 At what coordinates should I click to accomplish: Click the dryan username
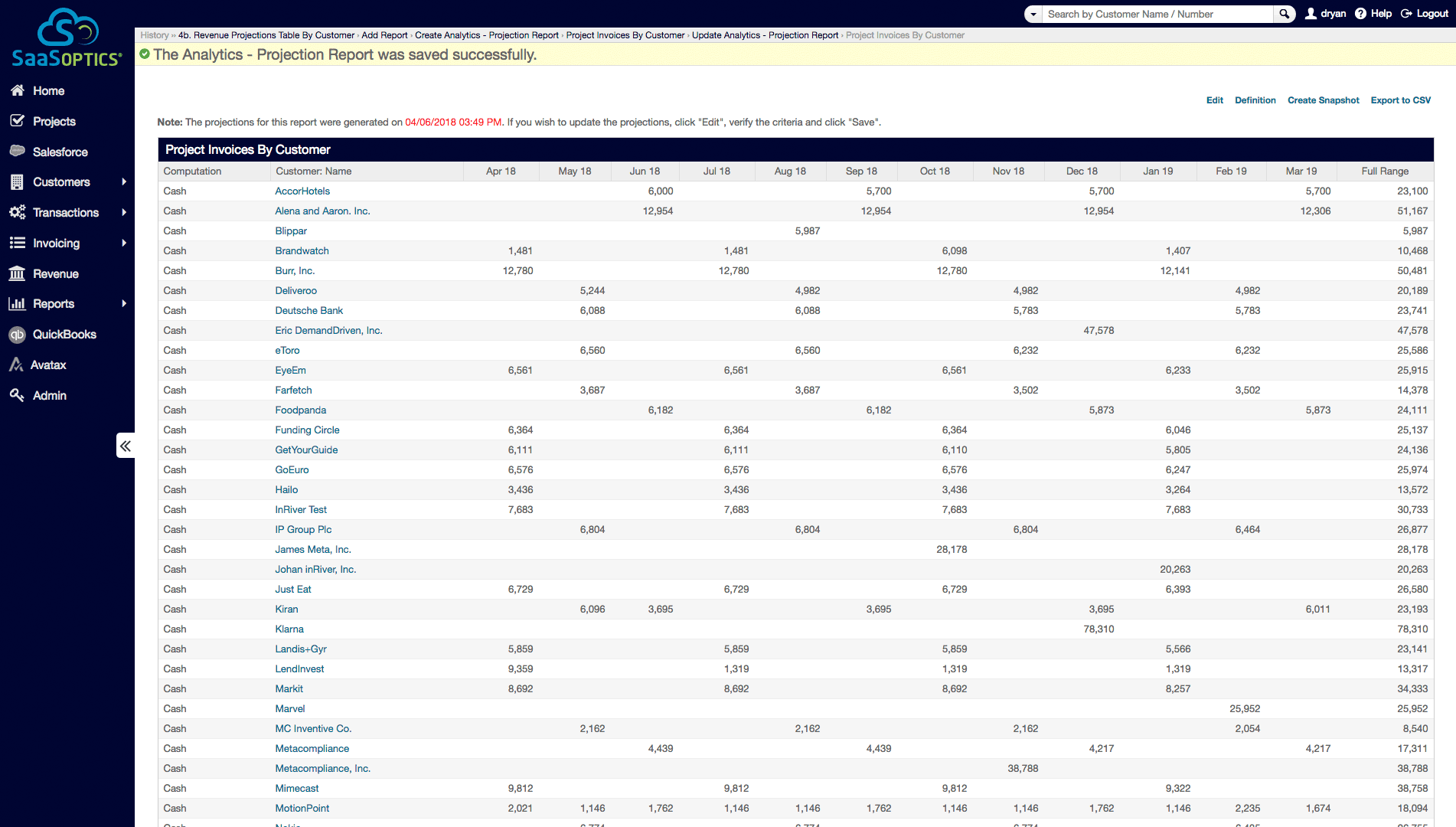pyautogui.click(x=1333, y=14)
